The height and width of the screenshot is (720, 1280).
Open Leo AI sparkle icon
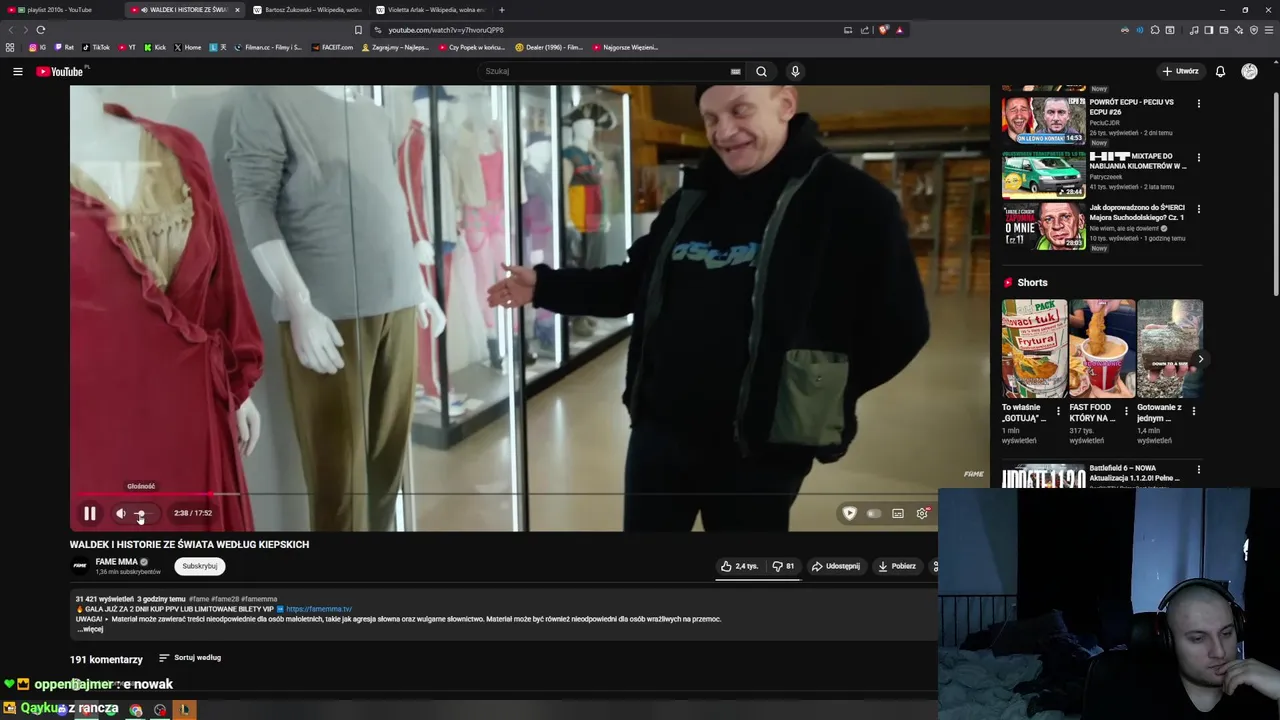pos(1239,30)
